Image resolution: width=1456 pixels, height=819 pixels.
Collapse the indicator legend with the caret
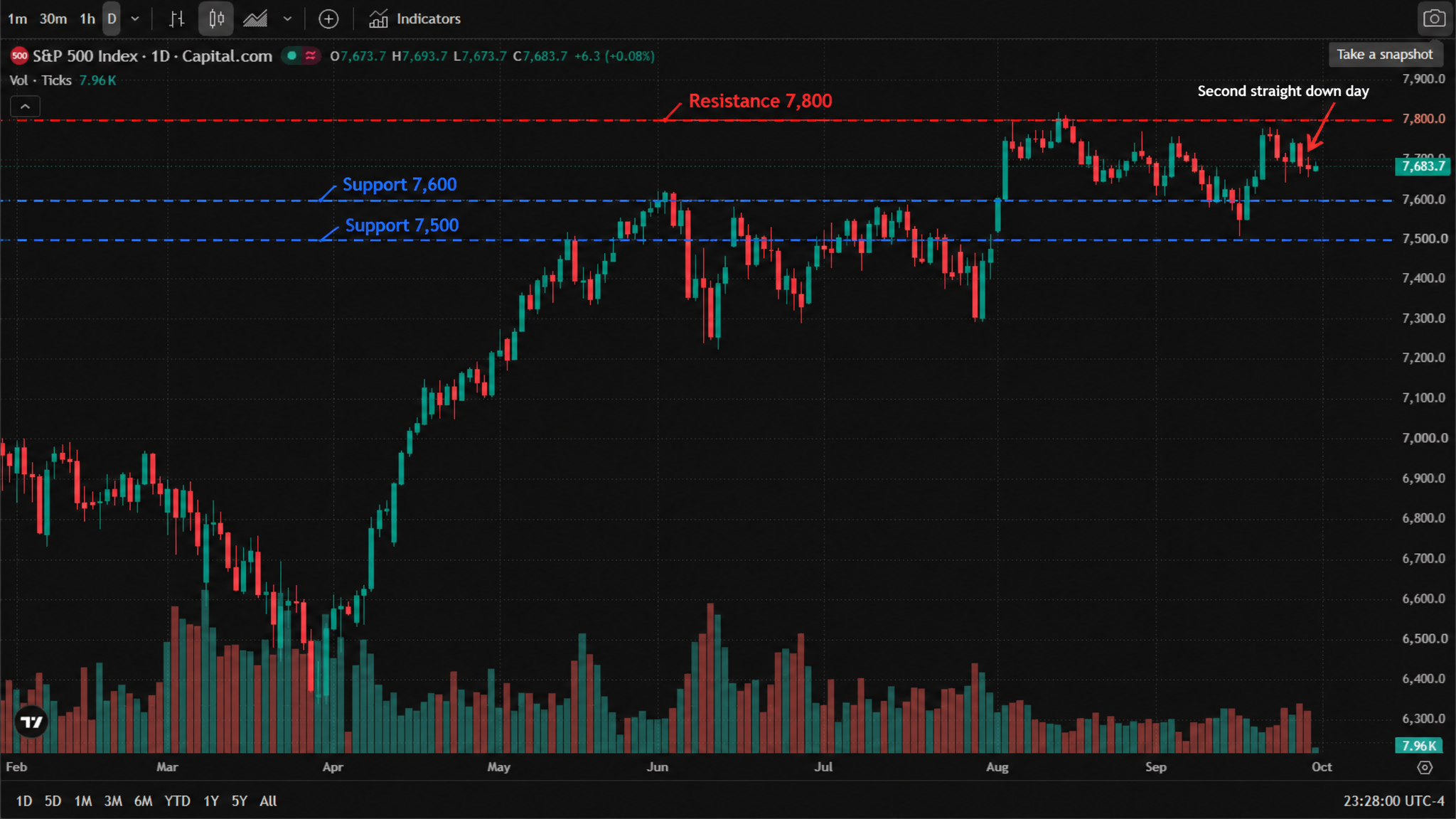(x=25, y=107)
